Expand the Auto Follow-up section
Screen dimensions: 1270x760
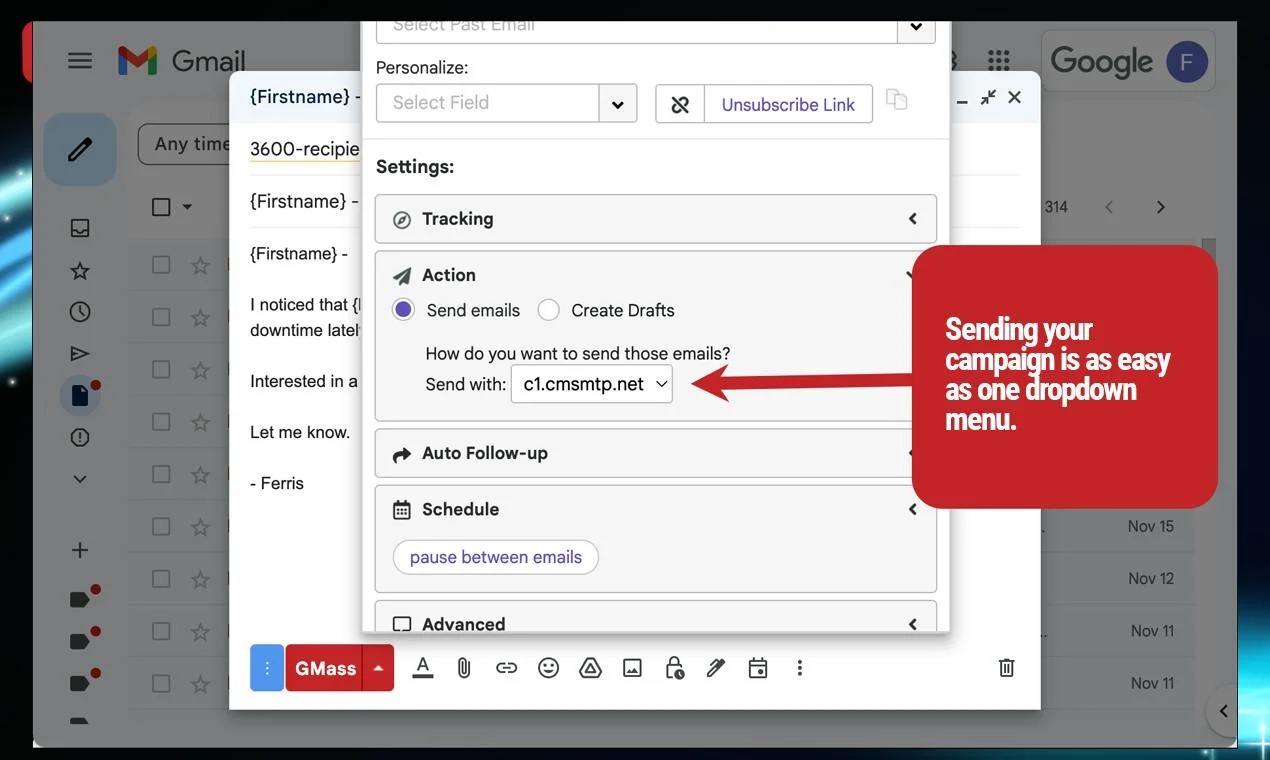(x=656, y=453)
